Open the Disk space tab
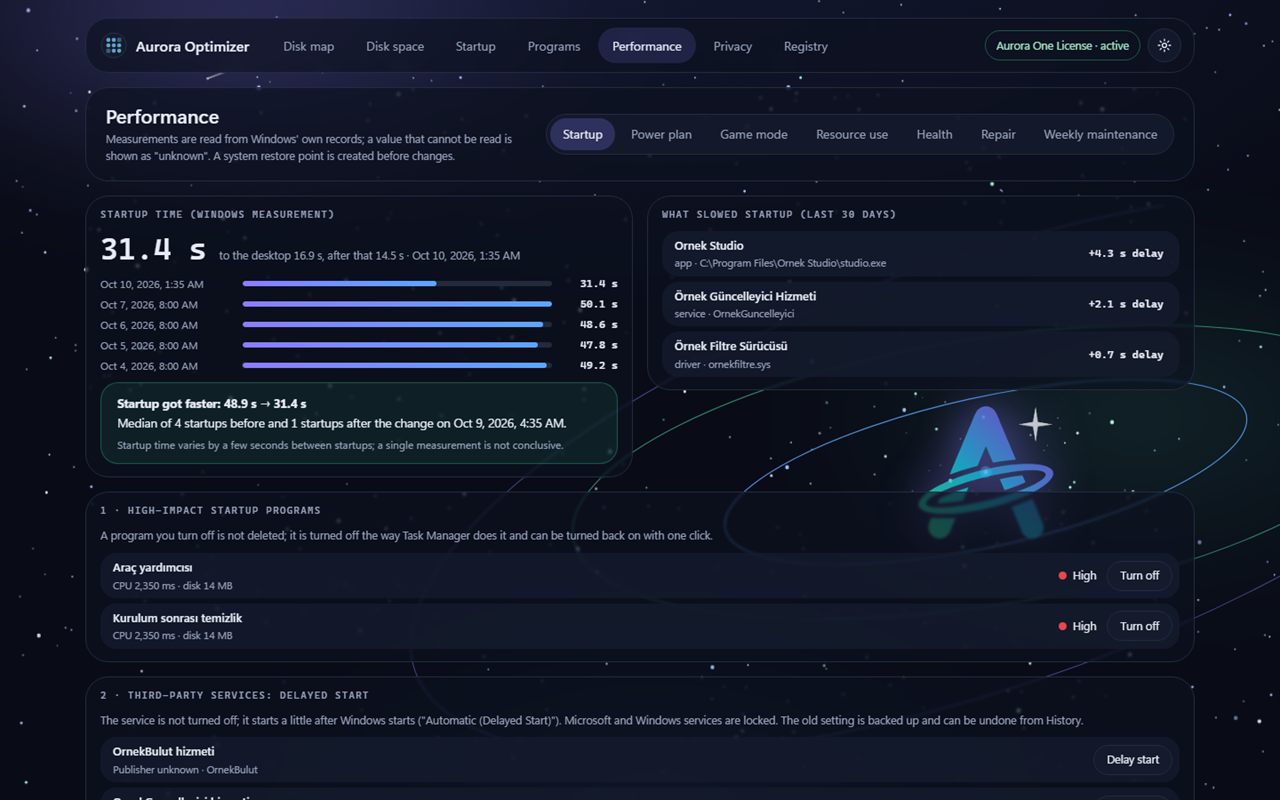This screenshot has height=800, width=1280. coord(395,46)
